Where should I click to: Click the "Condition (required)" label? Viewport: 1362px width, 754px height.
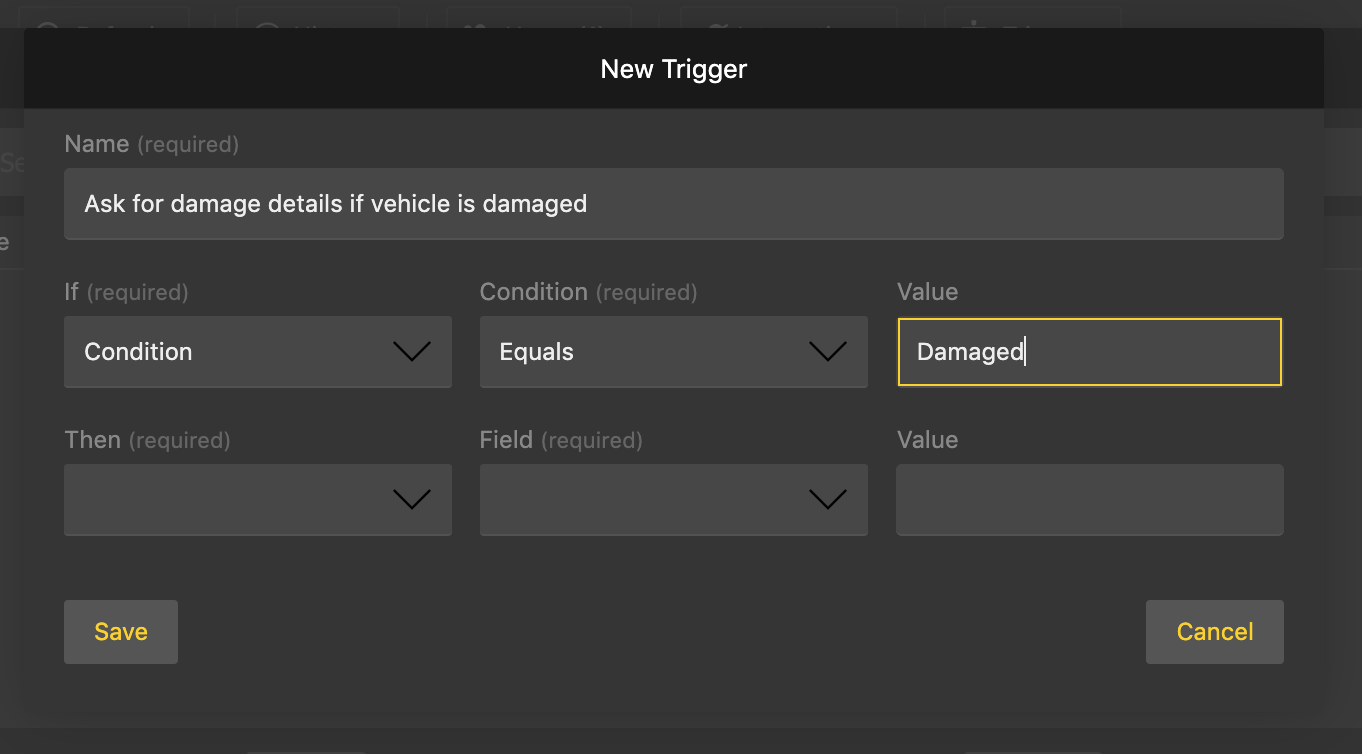[588, 292]
